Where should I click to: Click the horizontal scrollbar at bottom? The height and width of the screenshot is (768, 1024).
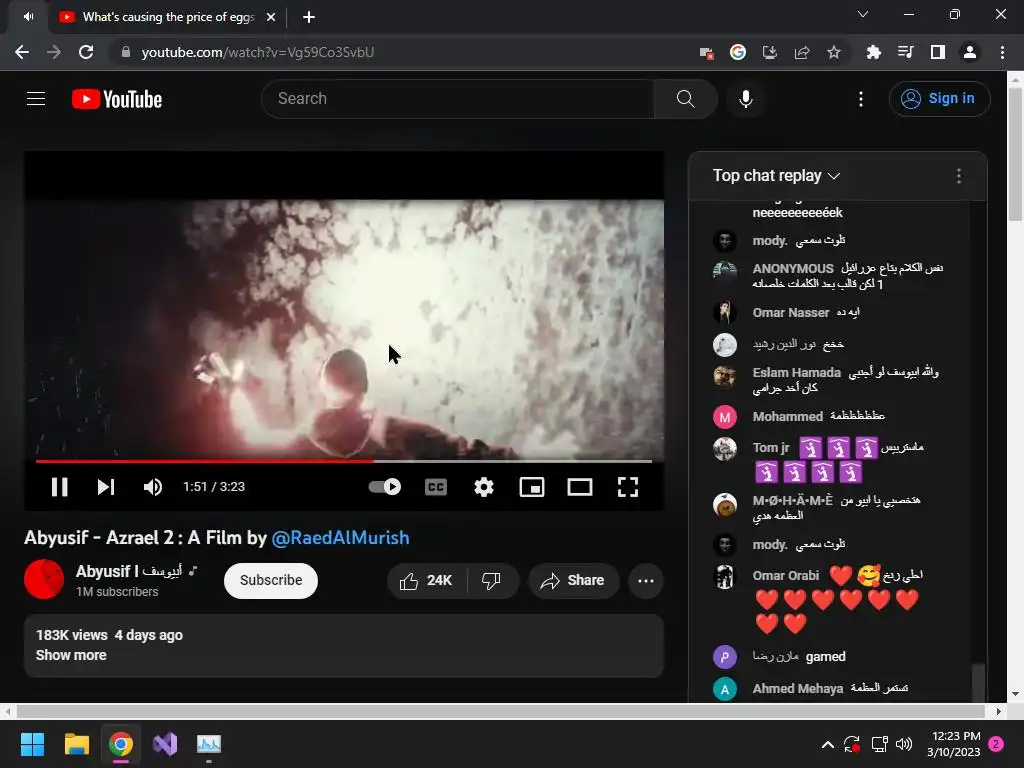tap(502, 711)
